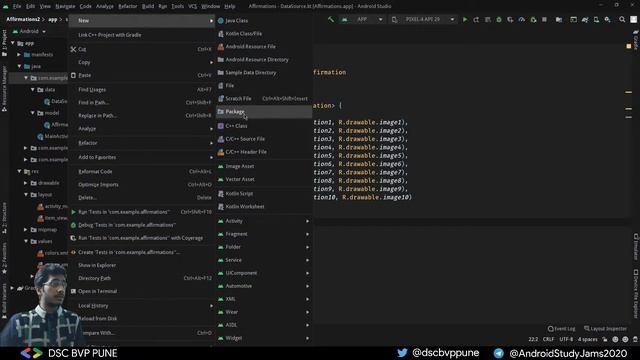Select the mipmap folder row
Viewport: 640px width, 360px height.
[38, 229]
